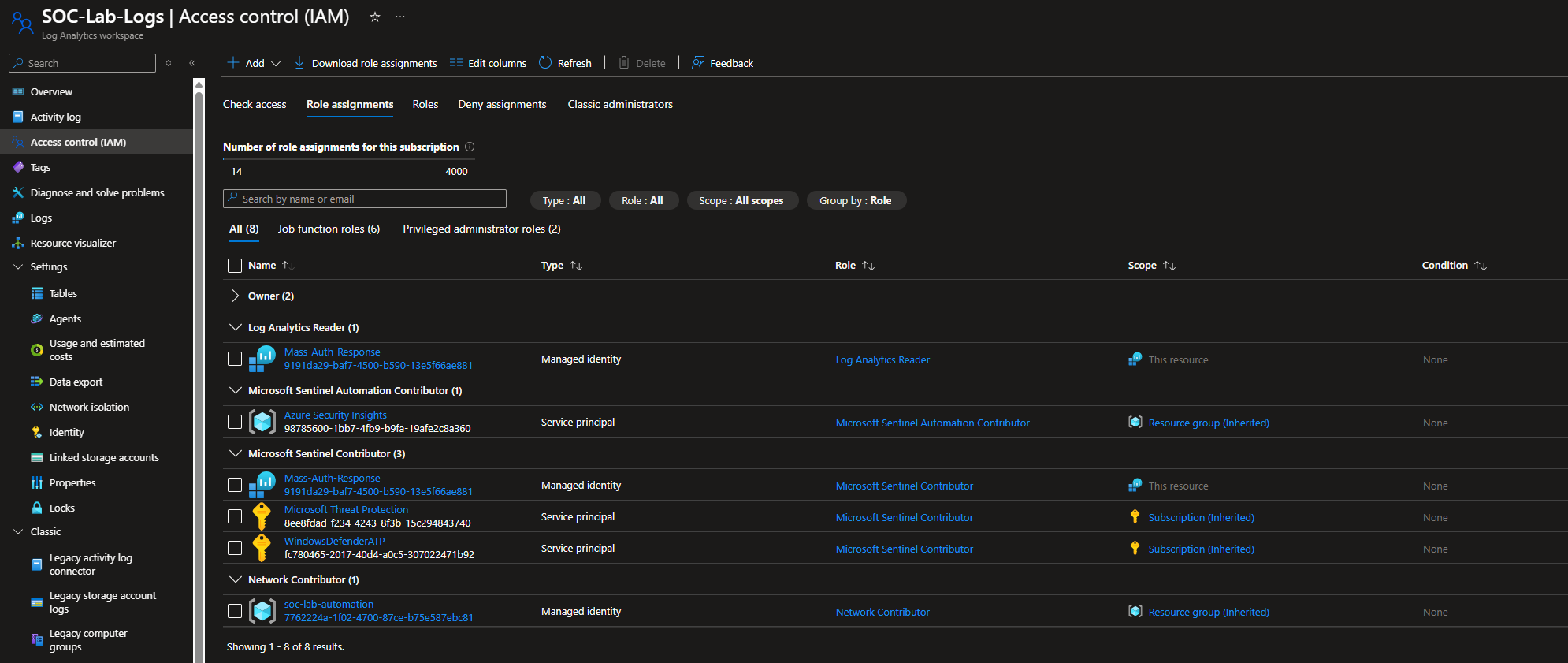
Task: Collapse the sidebar using double-chevron icon
Action: [192, 63]
